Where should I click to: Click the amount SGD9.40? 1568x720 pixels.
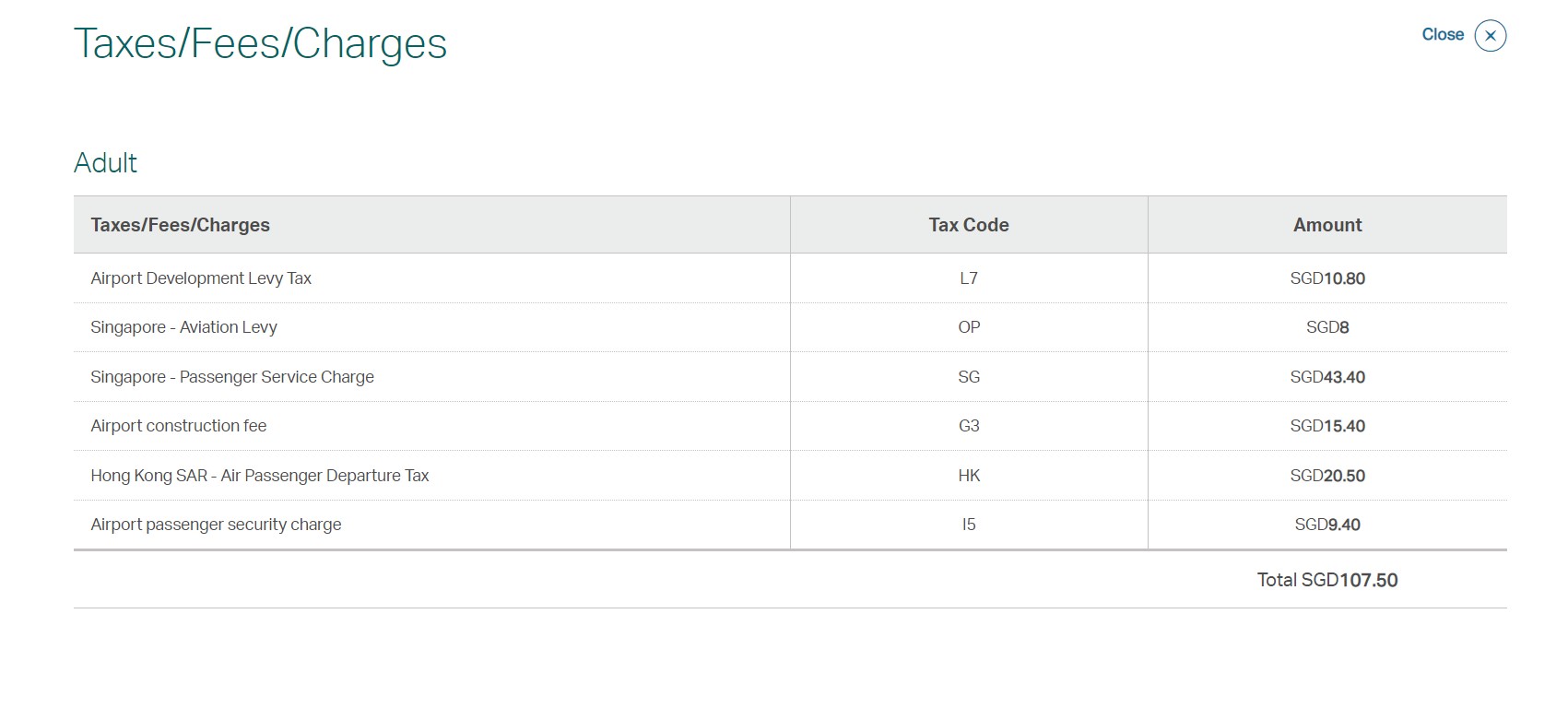click(1327, 525)
